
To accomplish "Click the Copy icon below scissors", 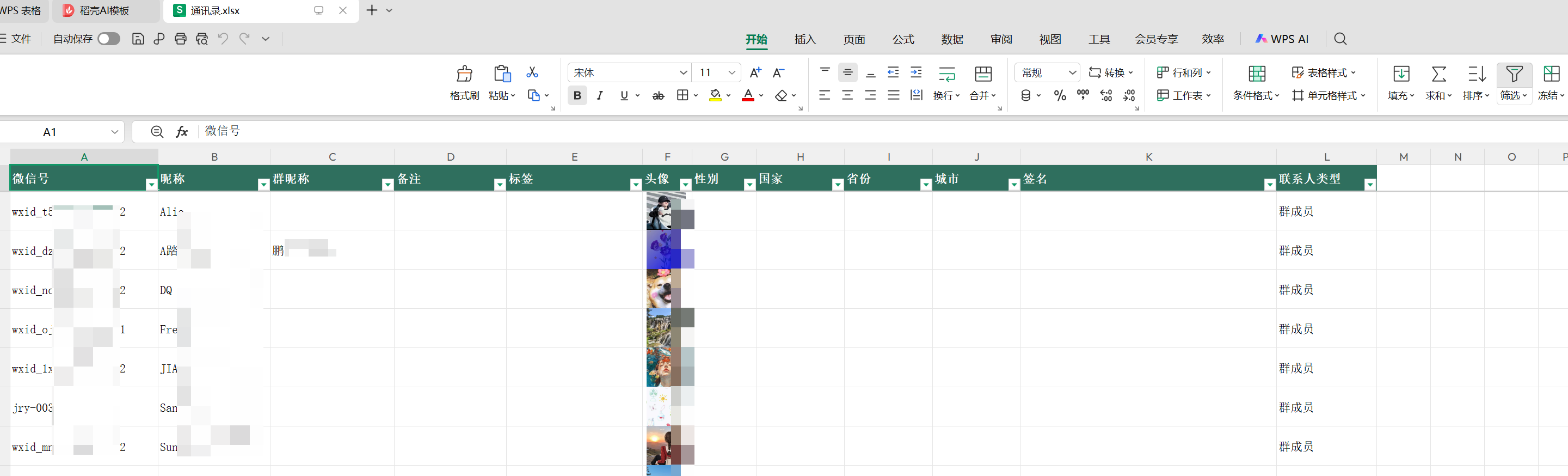I will click(x=534, y=95).
